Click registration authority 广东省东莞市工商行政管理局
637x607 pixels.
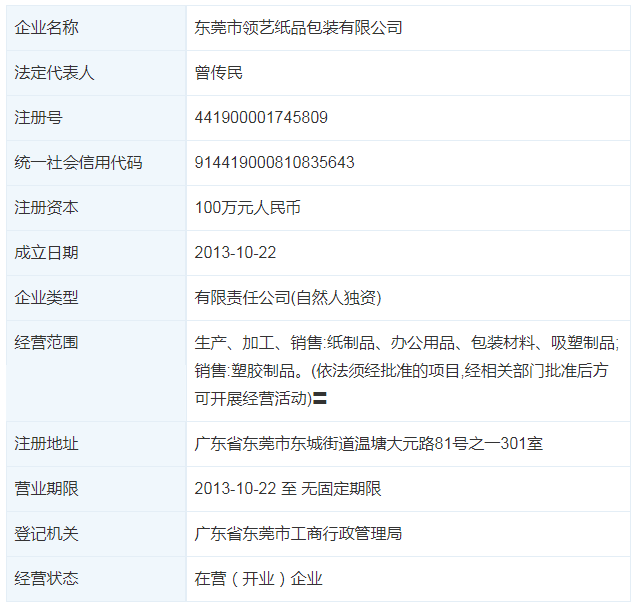pyautogui.click(x=298, y=534)
